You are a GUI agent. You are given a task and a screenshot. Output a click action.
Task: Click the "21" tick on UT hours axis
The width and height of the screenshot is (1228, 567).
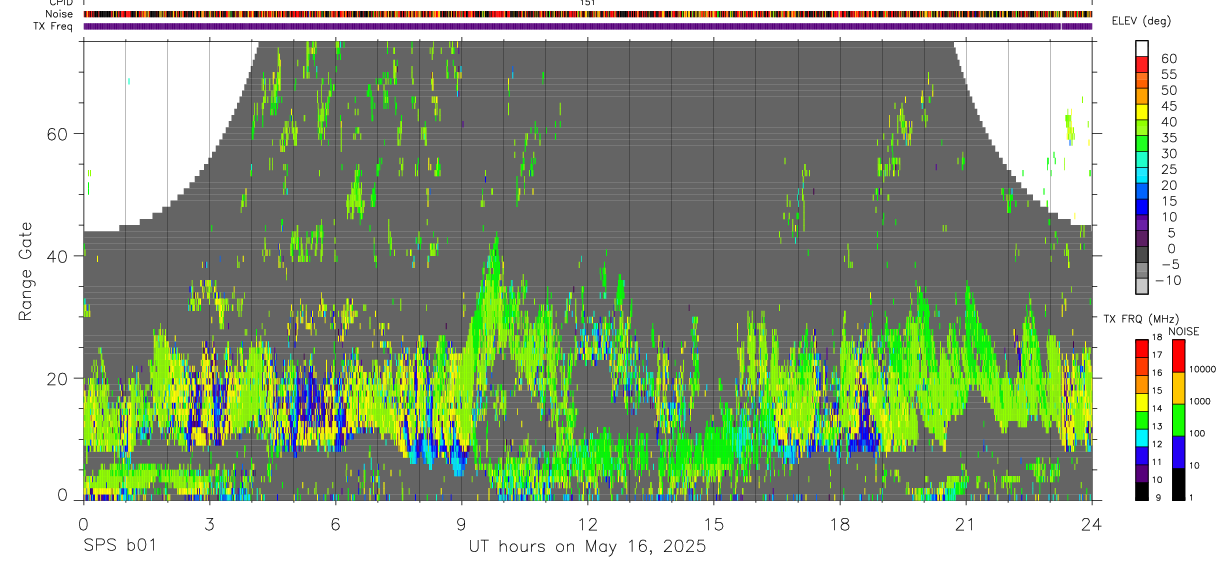[965, 523]
